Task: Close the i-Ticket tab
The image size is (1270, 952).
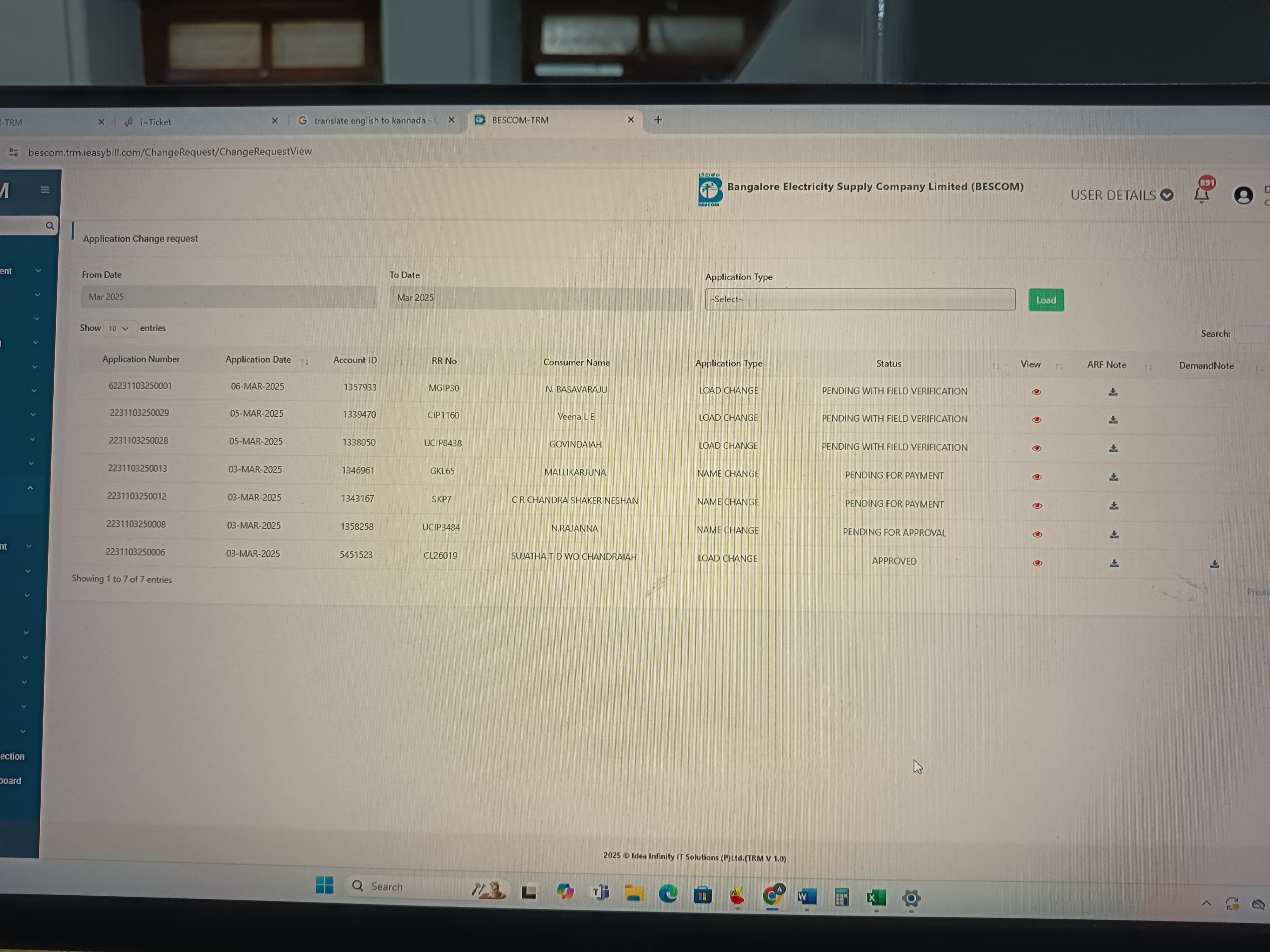Action: click(x=274, y=121)
